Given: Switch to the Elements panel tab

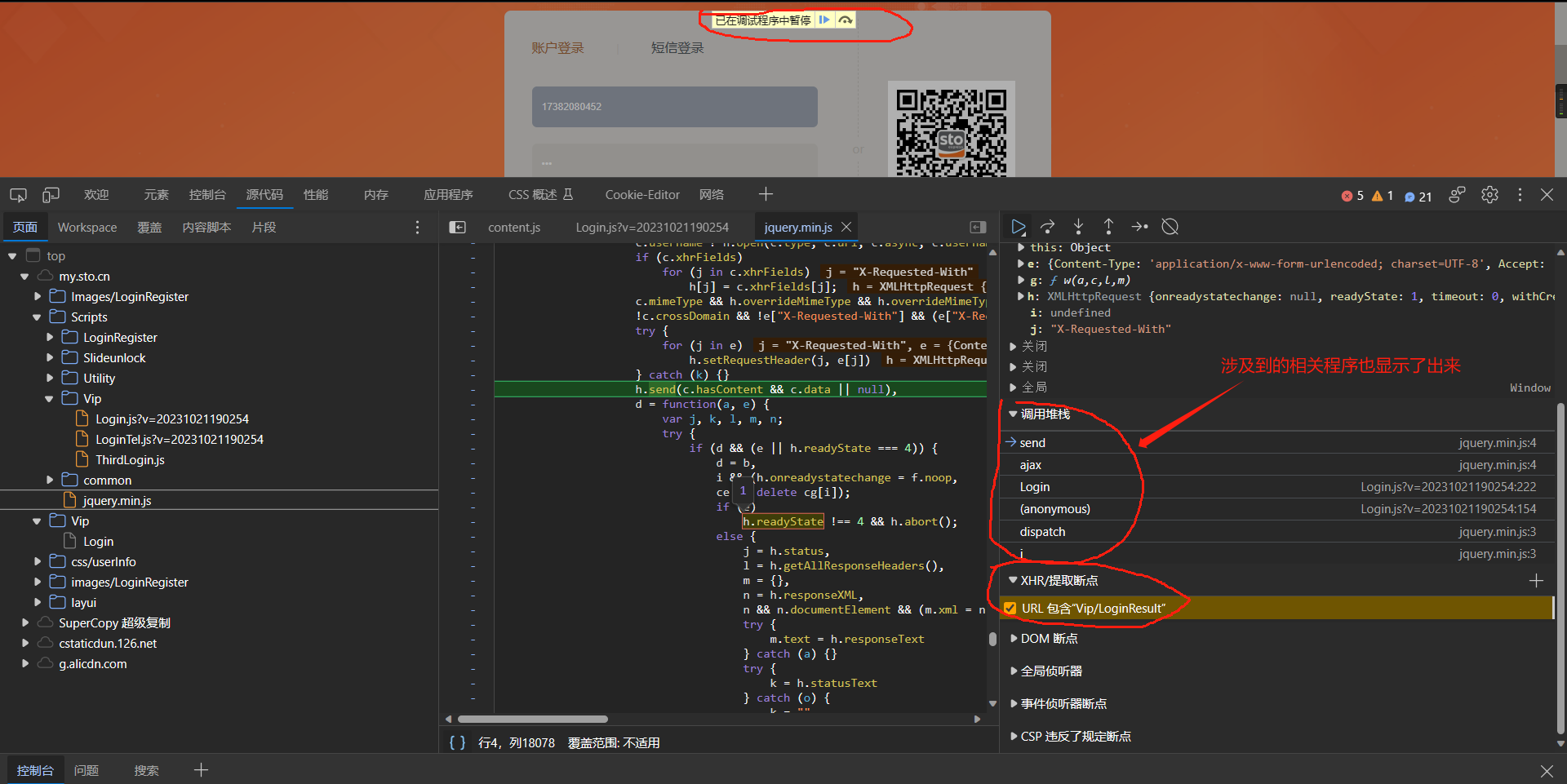Looking at the screenshot, I should click(x=156, y=195).
